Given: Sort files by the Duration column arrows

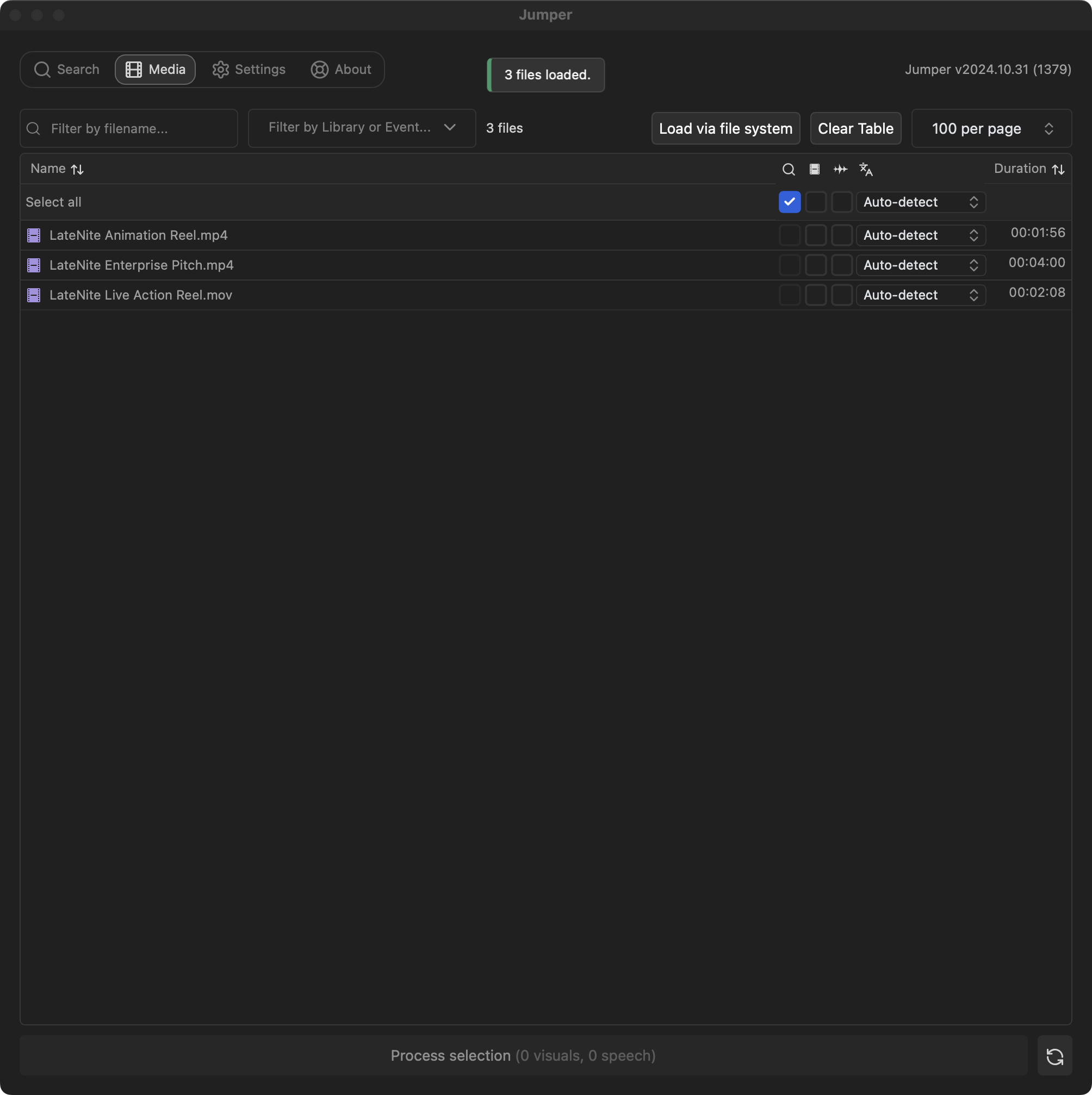Looking at the screenshot, I should click(x=1058, y=170).
